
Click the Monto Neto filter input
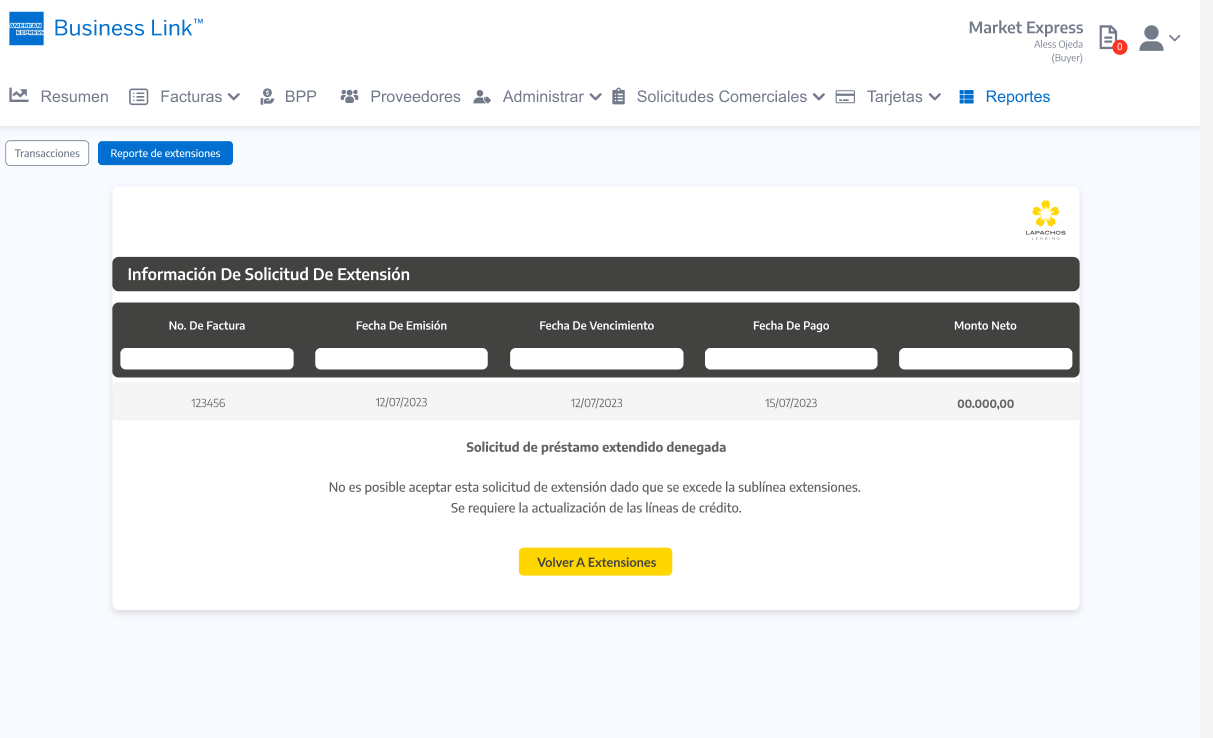(x=985, y=359)
